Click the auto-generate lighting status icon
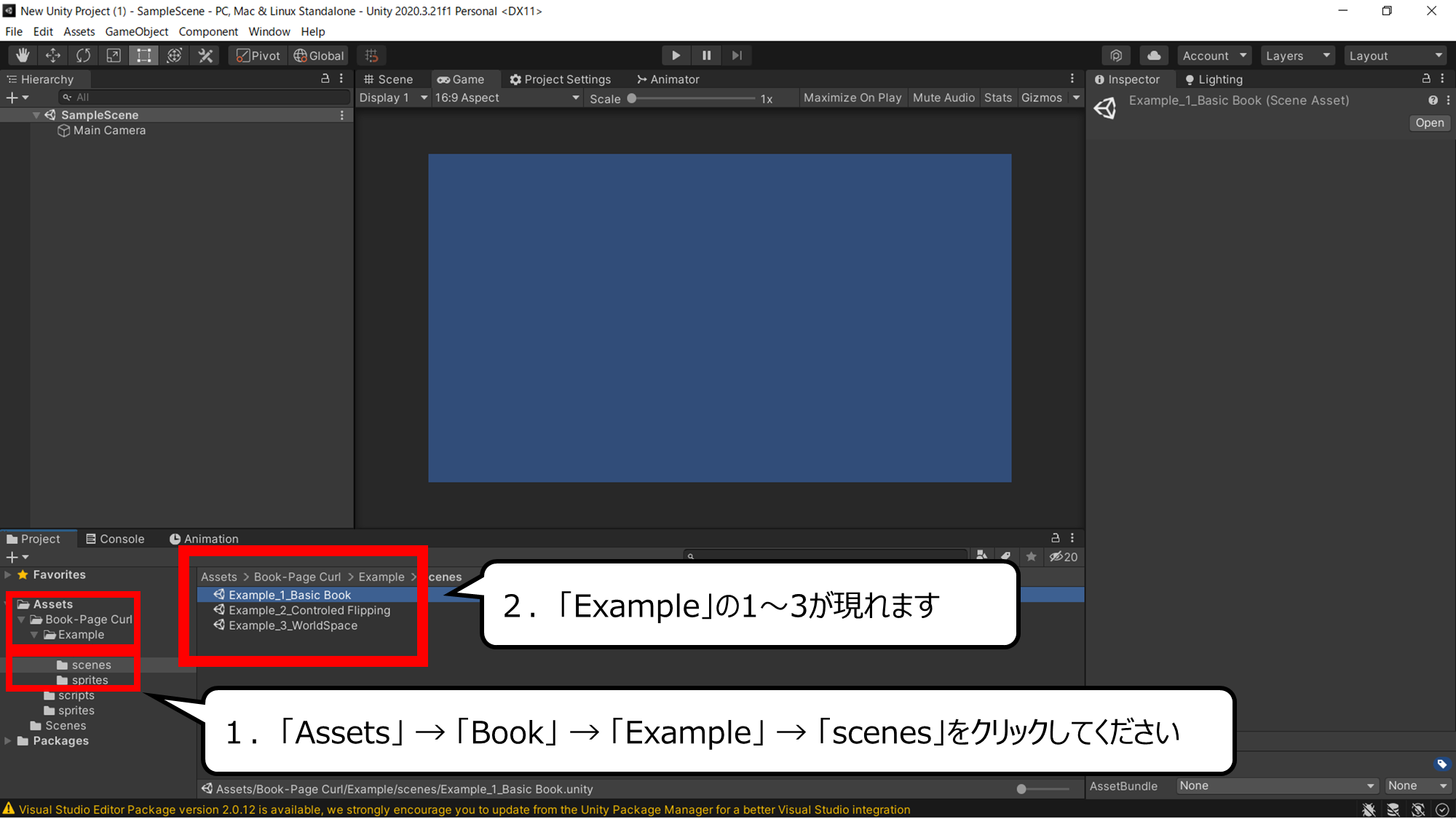 coord(1418,810)
